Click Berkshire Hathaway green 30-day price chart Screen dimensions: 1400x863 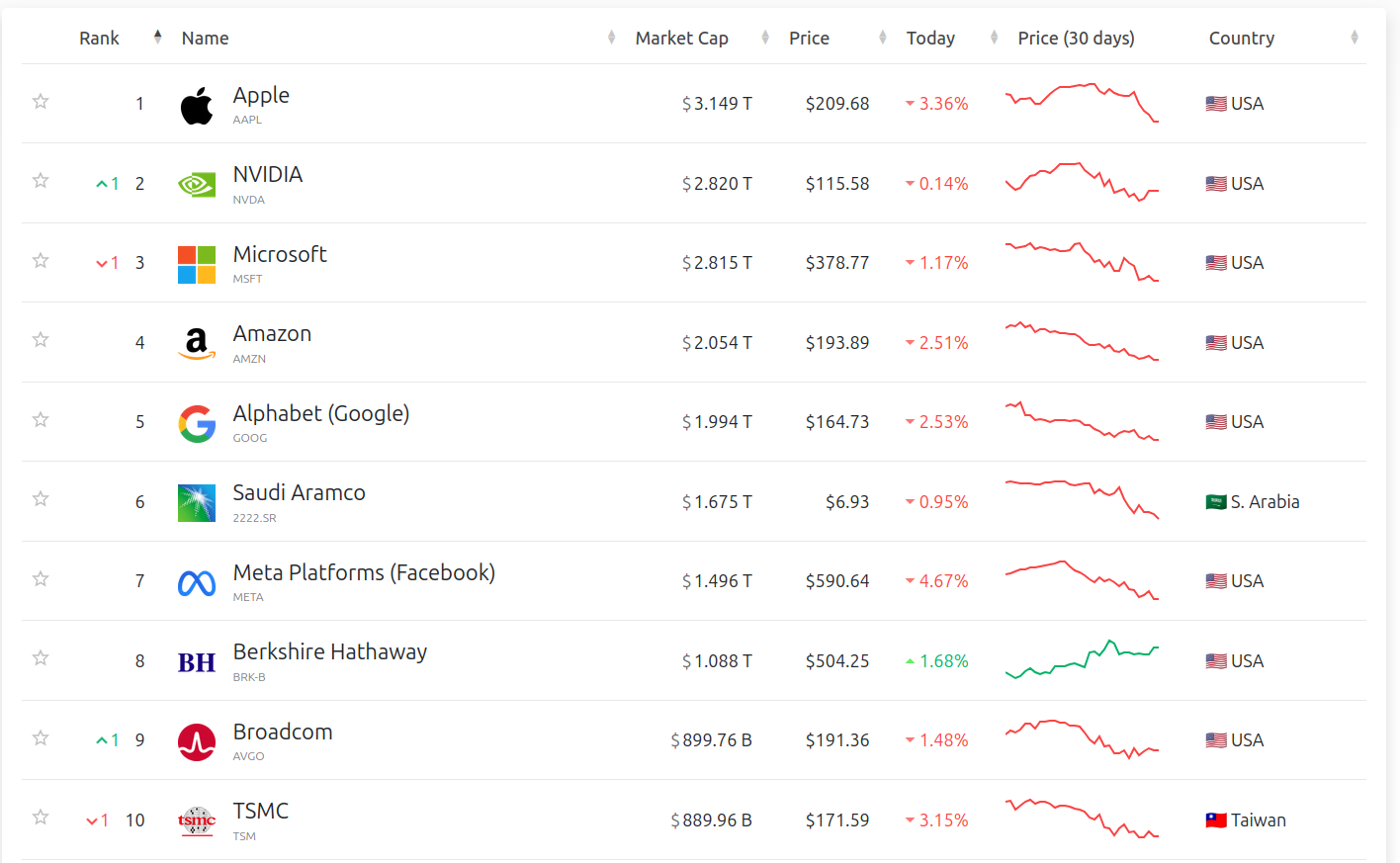pyautogui.click(x=1082, y=660)
